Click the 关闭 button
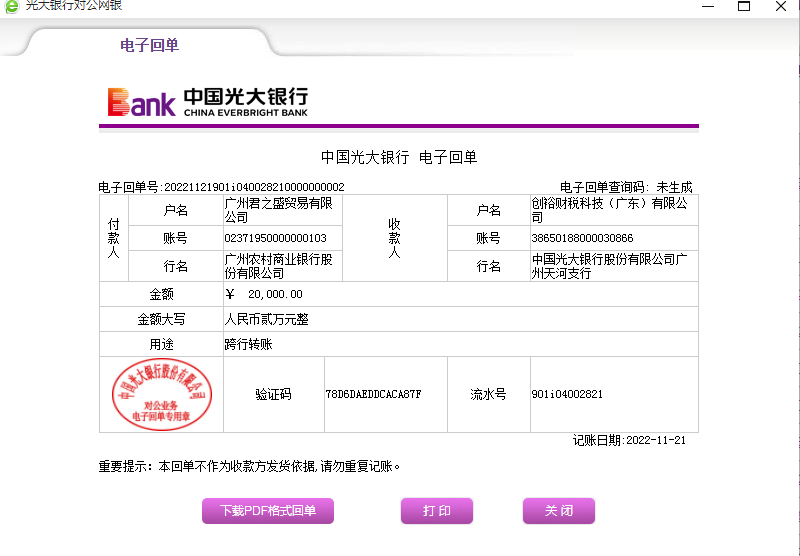This screenshot has width=800, height=556. coord(559,511)
